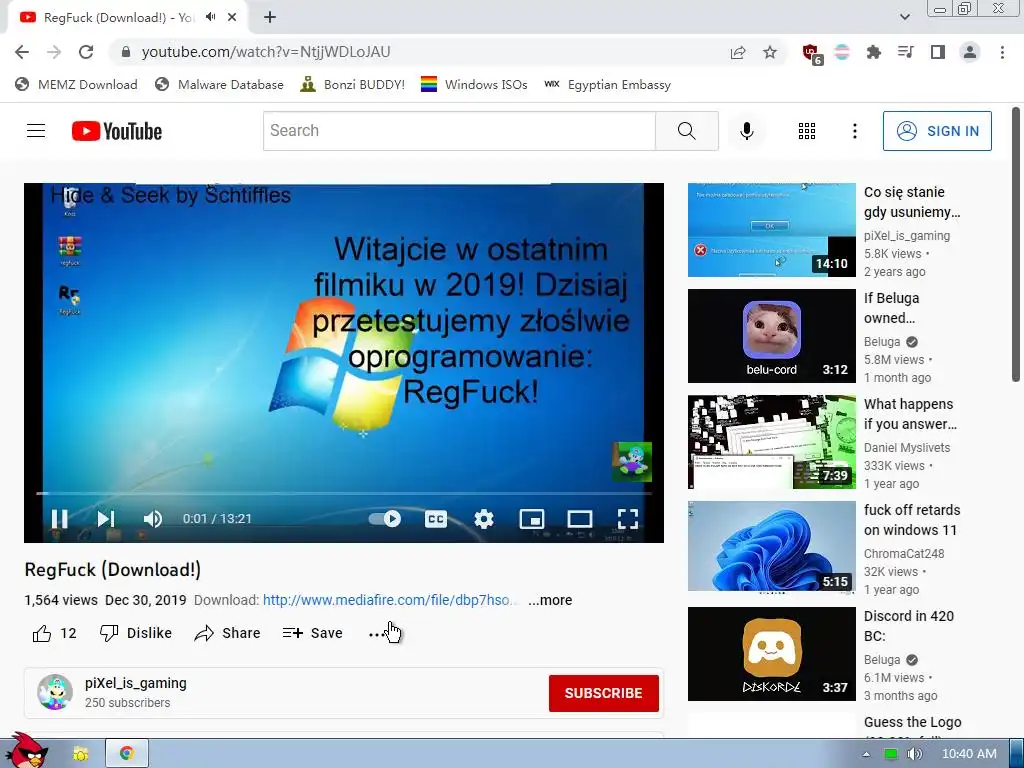1024x768 pixels.
Task: Enter full screen mode
Action: coord(628,519)
